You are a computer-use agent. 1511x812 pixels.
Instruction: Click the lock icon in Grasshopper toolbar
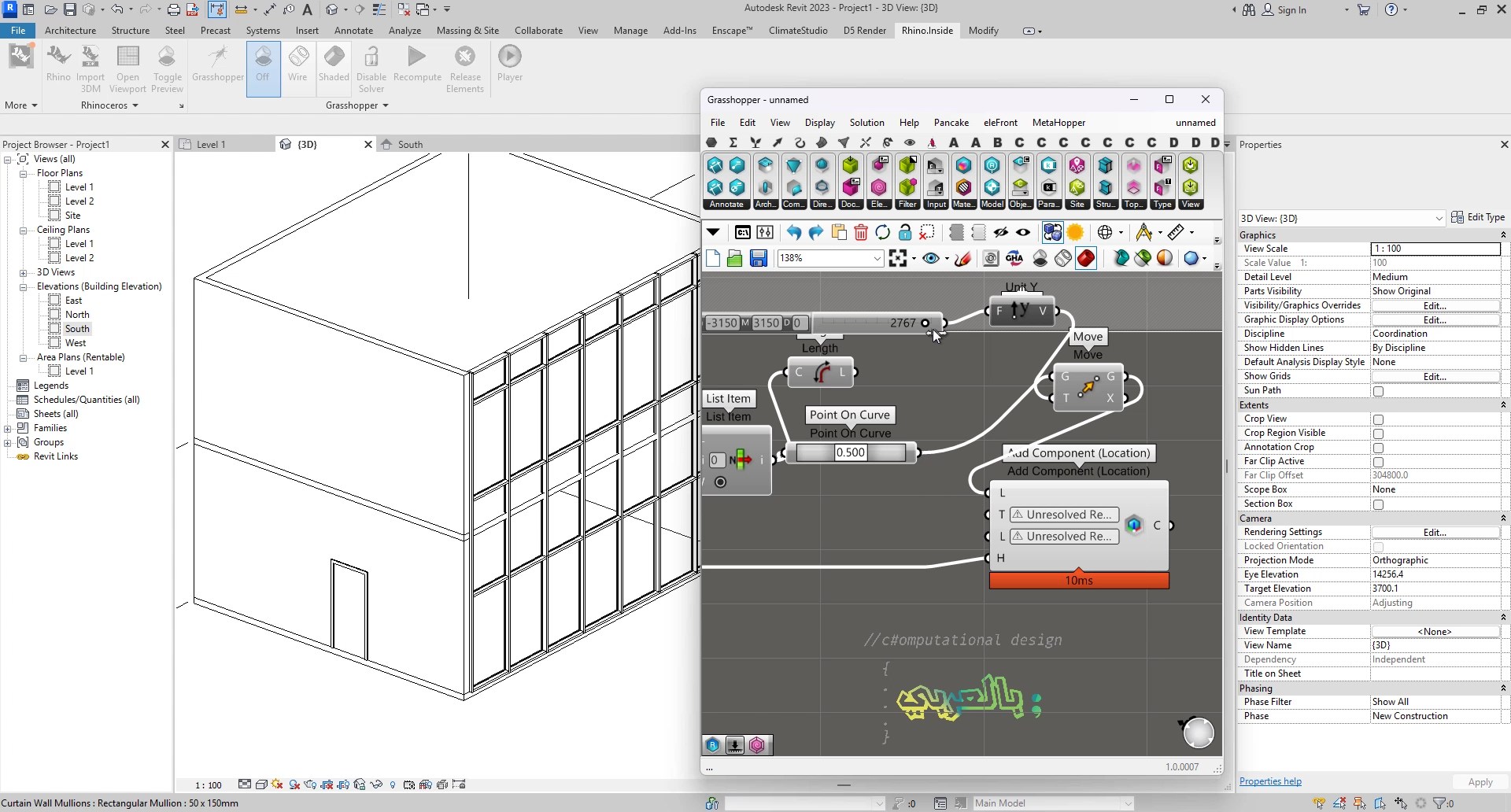[905, 232]
